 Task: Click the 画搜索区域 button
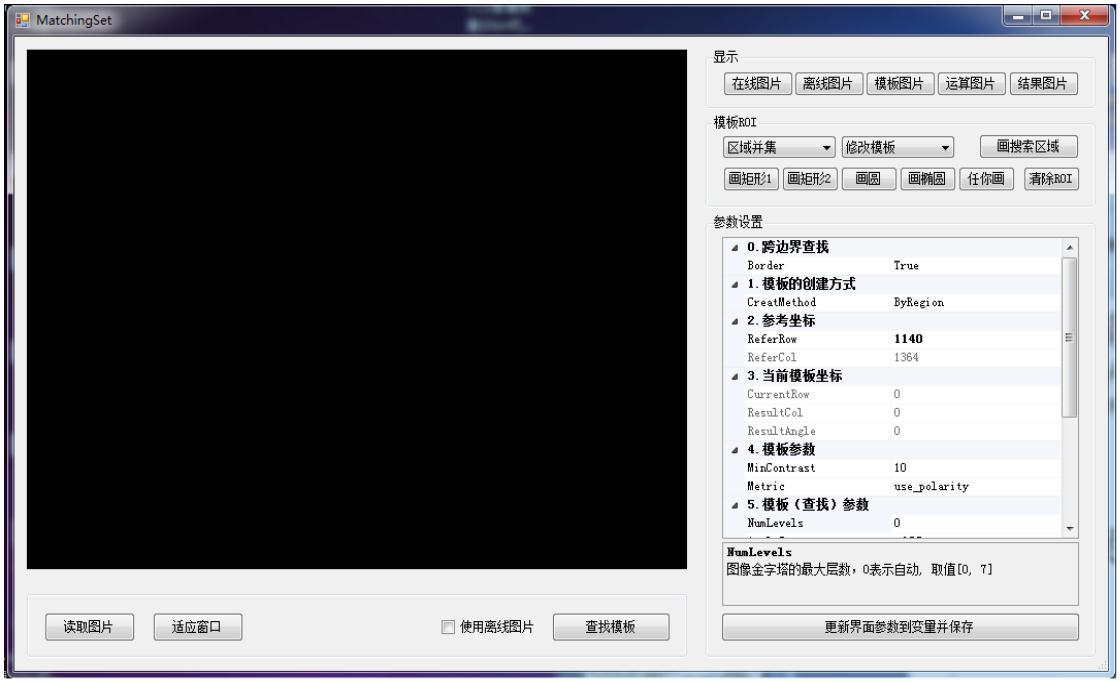point(1028,146)
